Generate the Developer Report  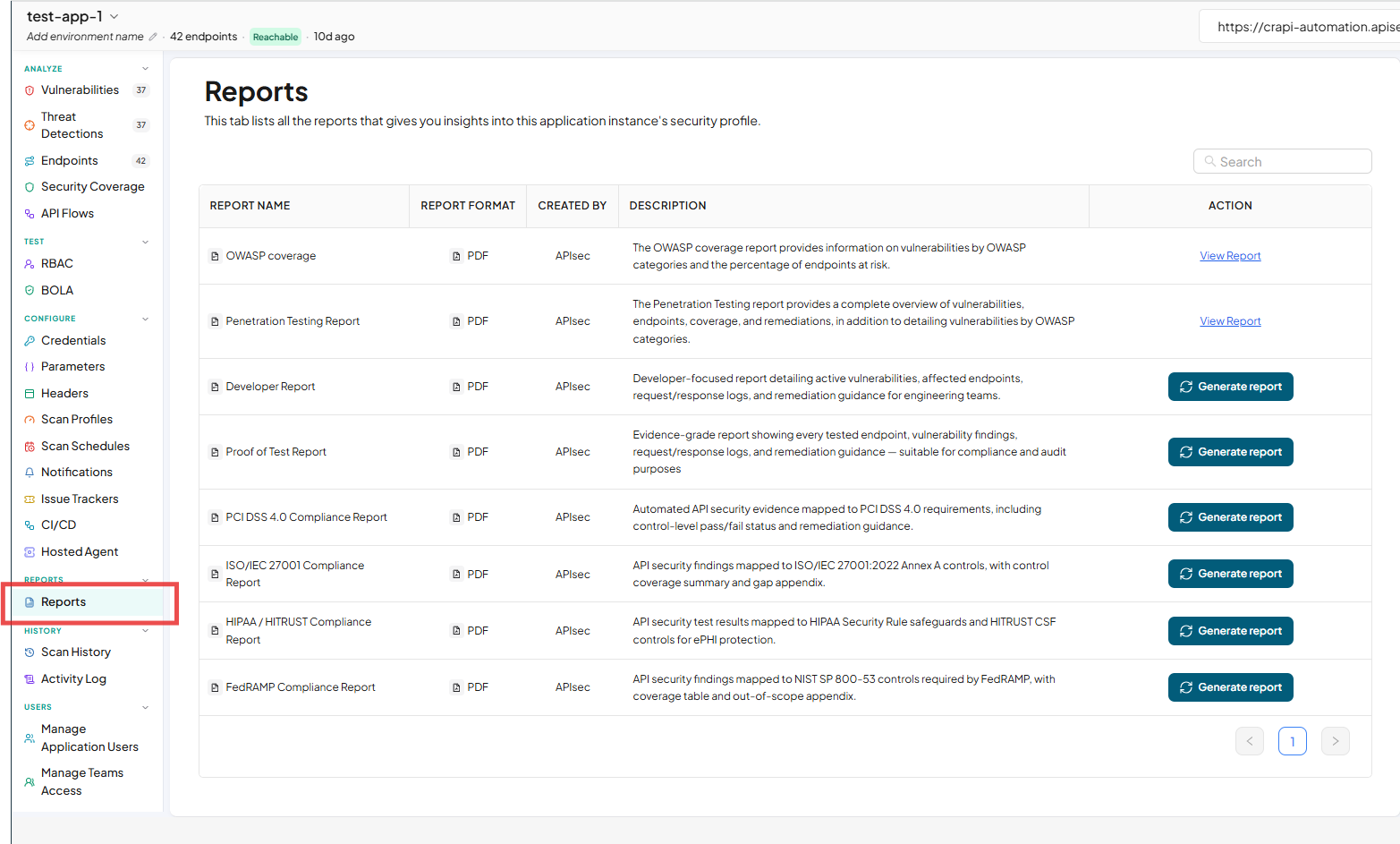[1230, 387]
